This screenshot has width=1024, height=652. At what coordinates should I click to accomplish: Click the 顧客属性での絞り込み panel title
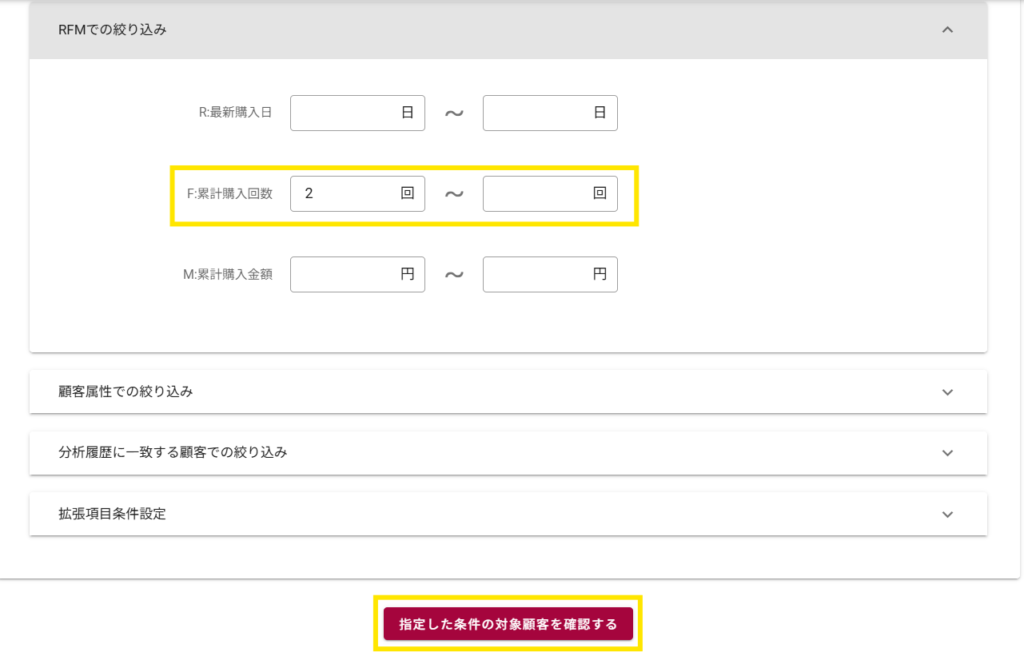click(126, 392)
